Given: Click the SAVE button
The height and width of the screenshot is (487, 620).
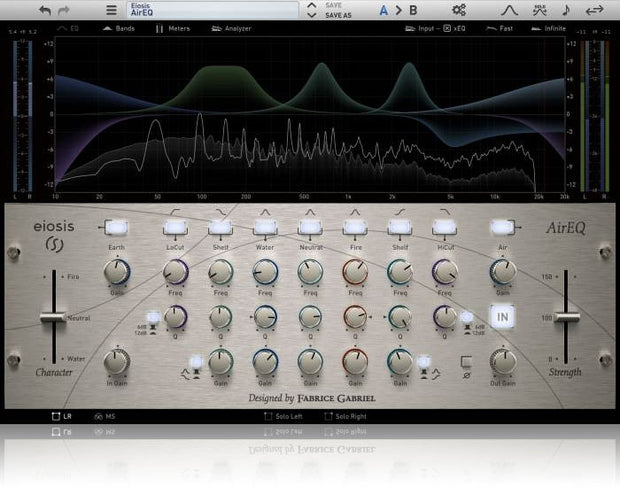Looking at the screenshot, I should (333, 5).
